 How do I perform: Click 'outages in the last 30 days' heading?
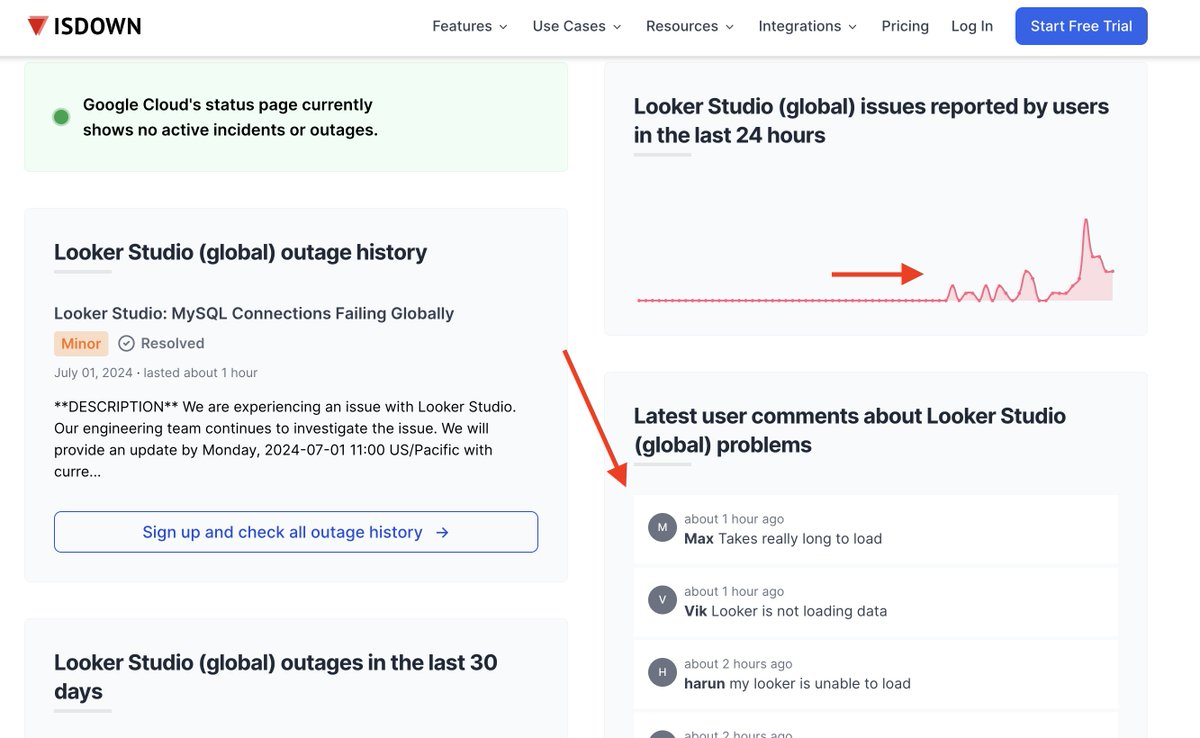tap(276, 677)
